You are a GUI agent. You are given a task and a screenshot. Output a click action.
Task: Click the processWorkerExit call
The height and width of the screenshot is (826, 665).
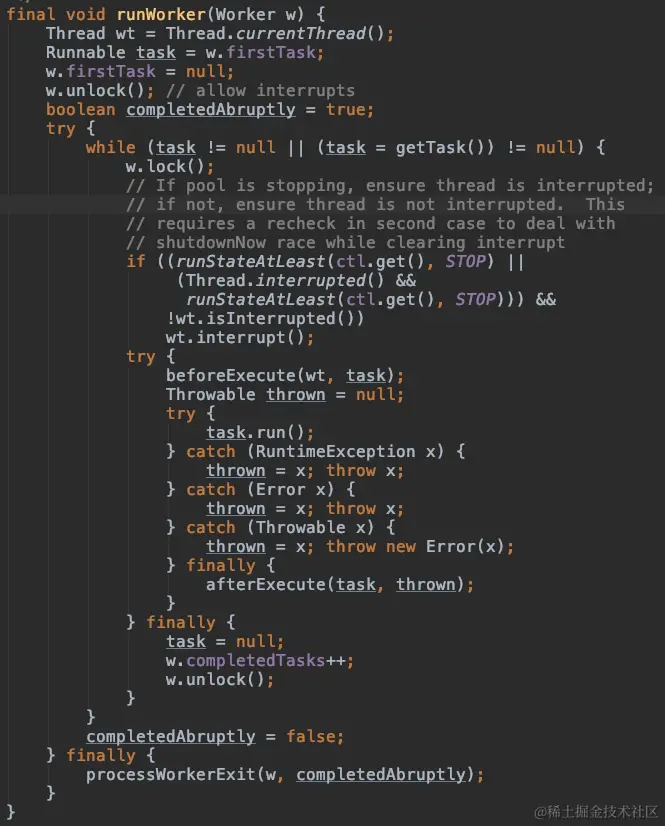[285, 774]
